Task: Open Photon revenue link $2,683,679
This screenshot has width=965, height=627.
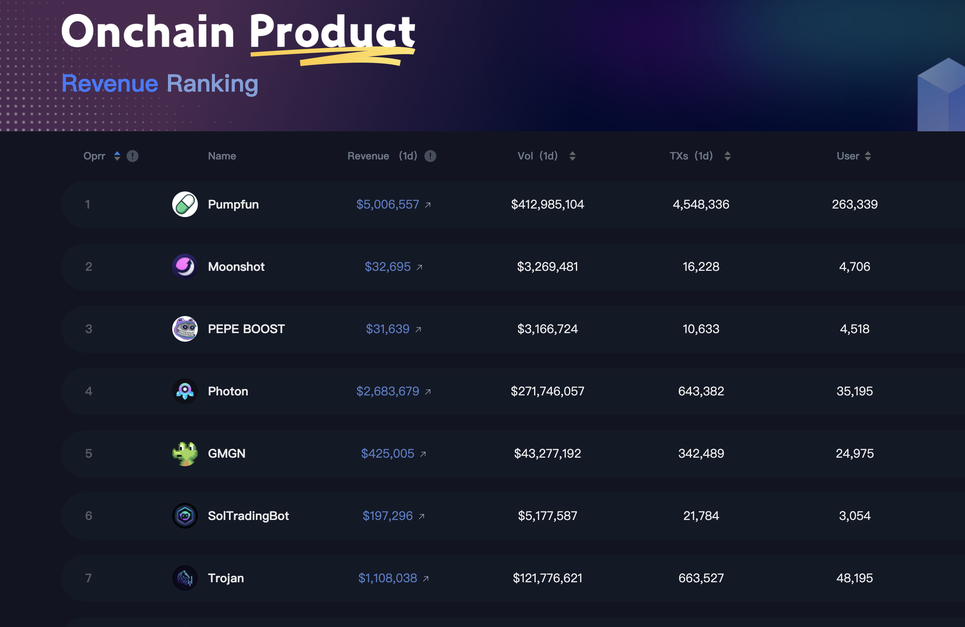Action: pos(387,391)
